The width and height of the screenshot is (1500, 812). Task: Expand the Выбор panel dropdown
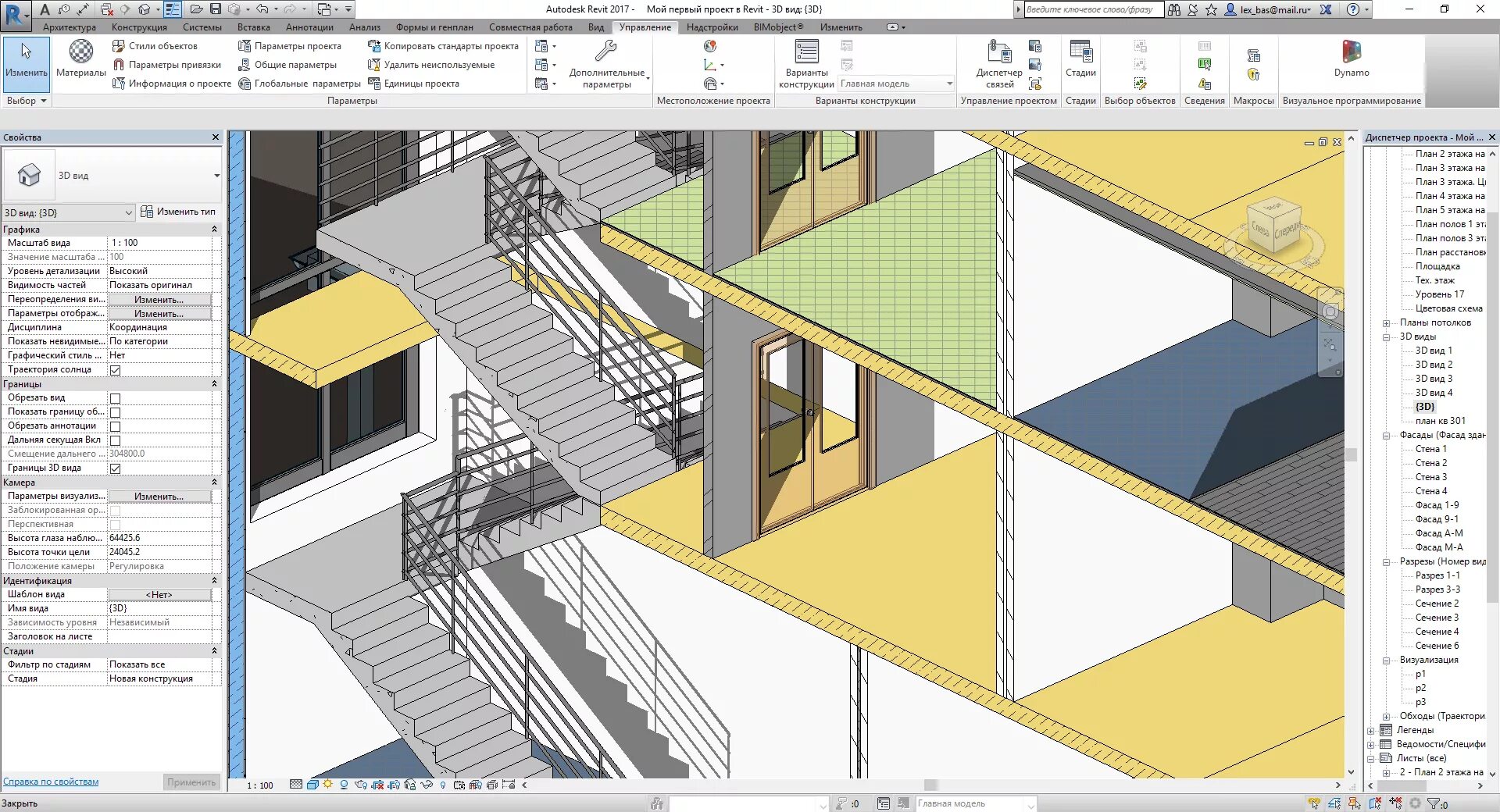(x=27, y=101)
